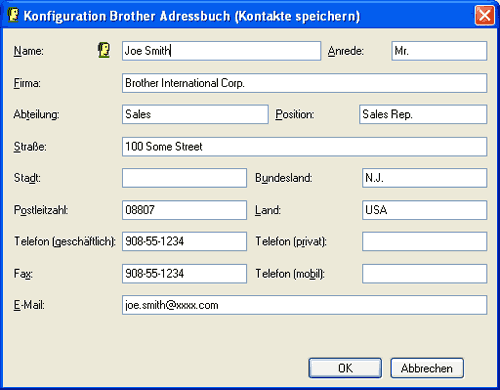Click the Abteilung: label
500x390 pixels.
(36, 114)
